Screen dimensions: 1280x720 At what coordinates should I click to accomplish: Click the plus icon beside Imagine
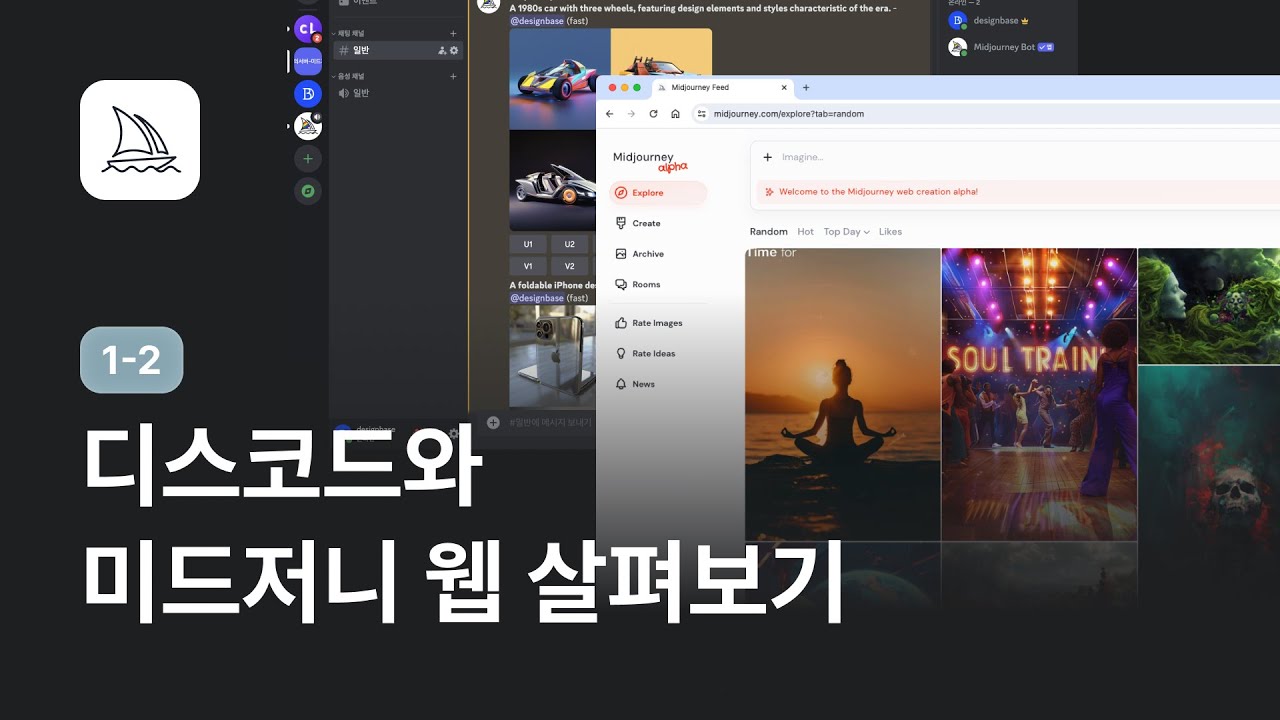768,157
